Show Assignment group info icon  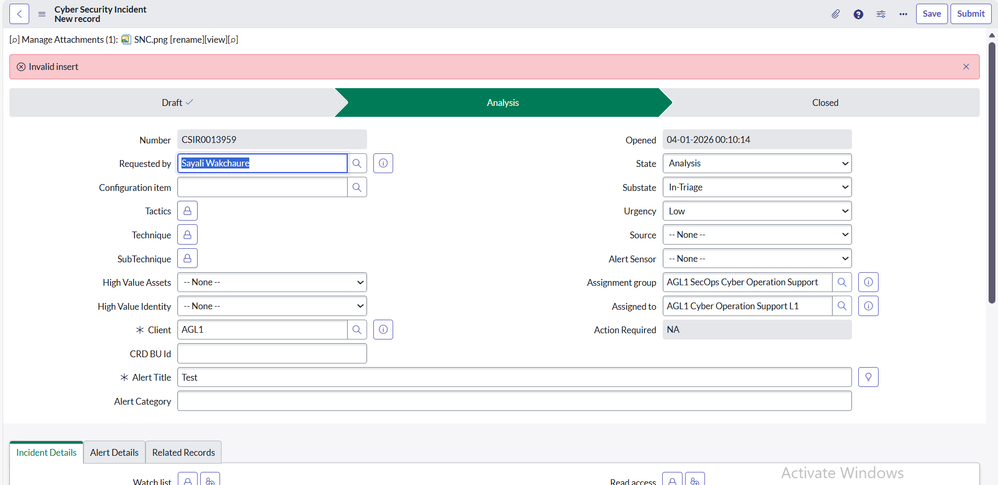click(x=869, y=282)
